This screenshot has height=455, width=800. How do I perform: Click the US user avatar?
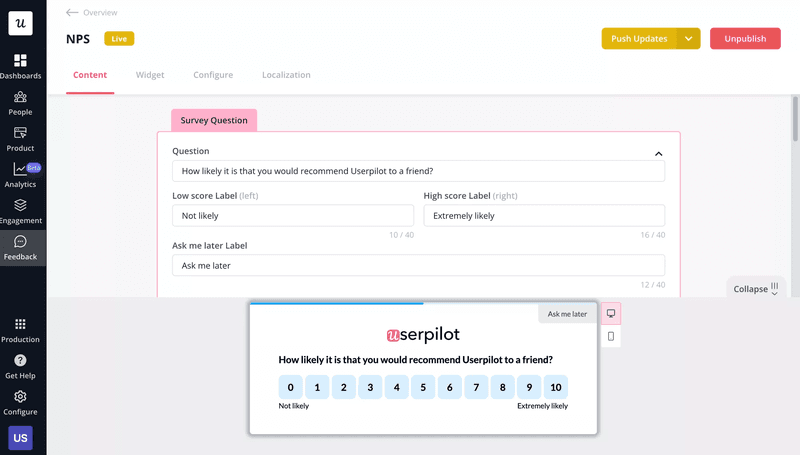[x=20, y=438]
